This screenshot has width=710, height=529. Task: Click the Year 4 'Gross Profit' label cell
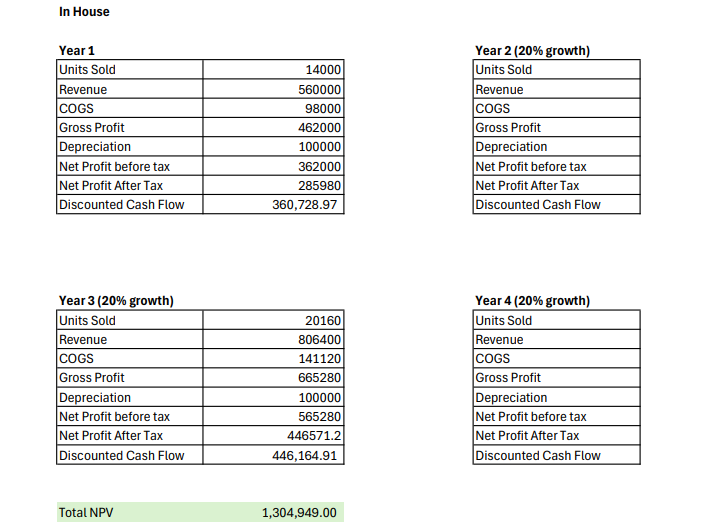[x=555, y=378]
